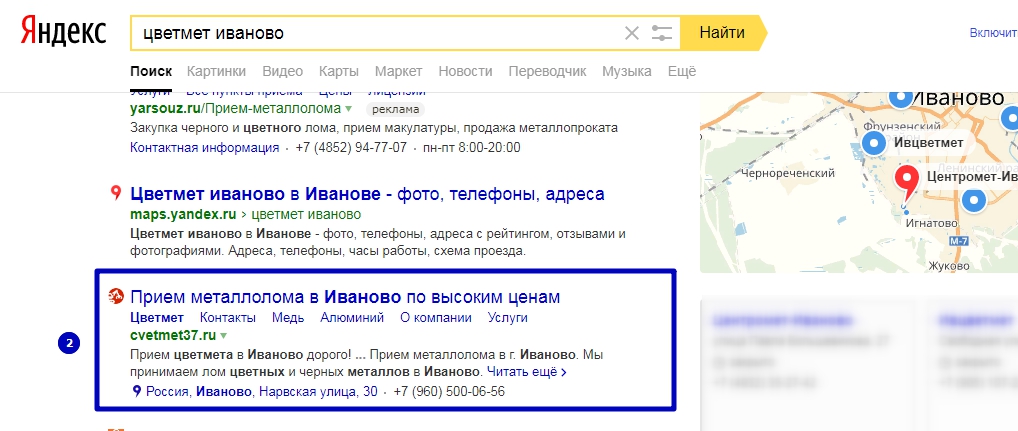Switch to the Карты tab
Screen dimensions: 1018x431
coord(339,71)
